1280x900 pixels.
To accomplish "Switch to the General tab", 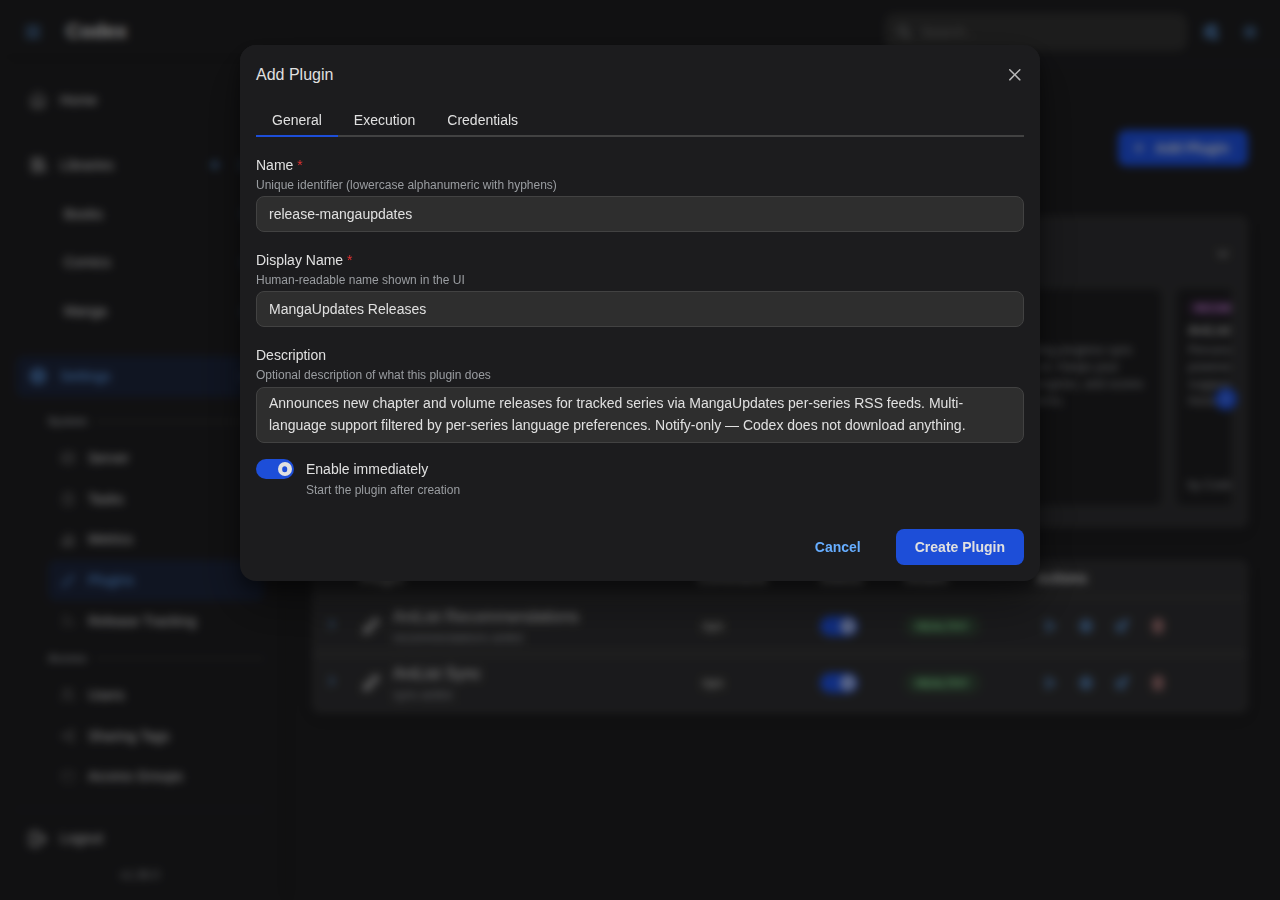I will click(x=297, y=120).
